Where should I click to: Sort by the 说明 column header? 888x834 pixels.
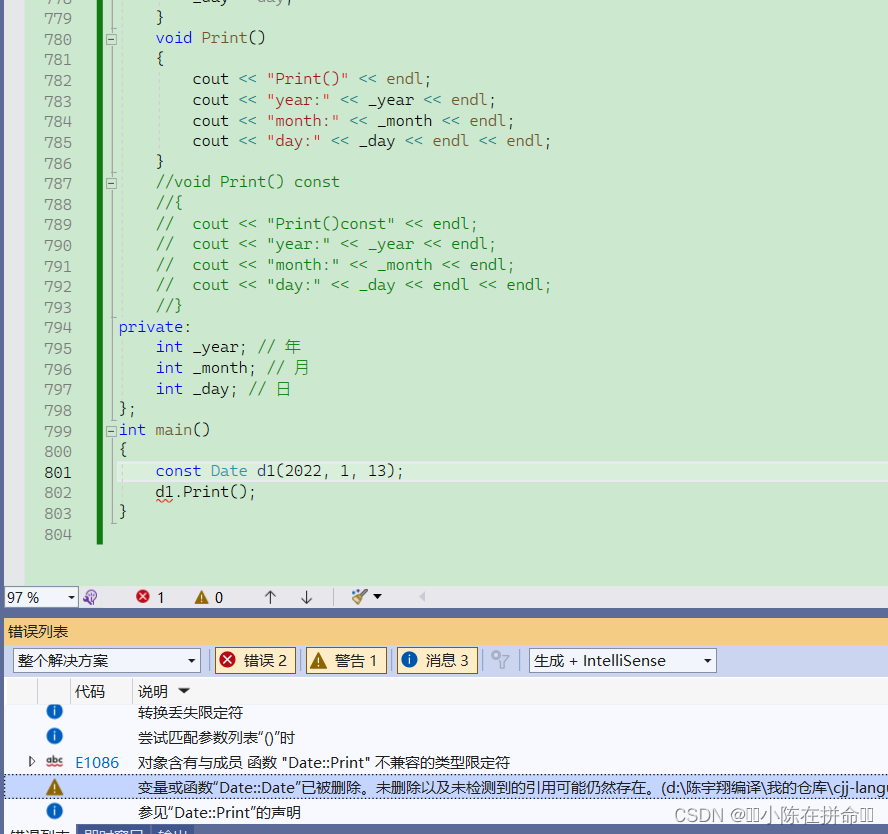(x=152, y=691)
